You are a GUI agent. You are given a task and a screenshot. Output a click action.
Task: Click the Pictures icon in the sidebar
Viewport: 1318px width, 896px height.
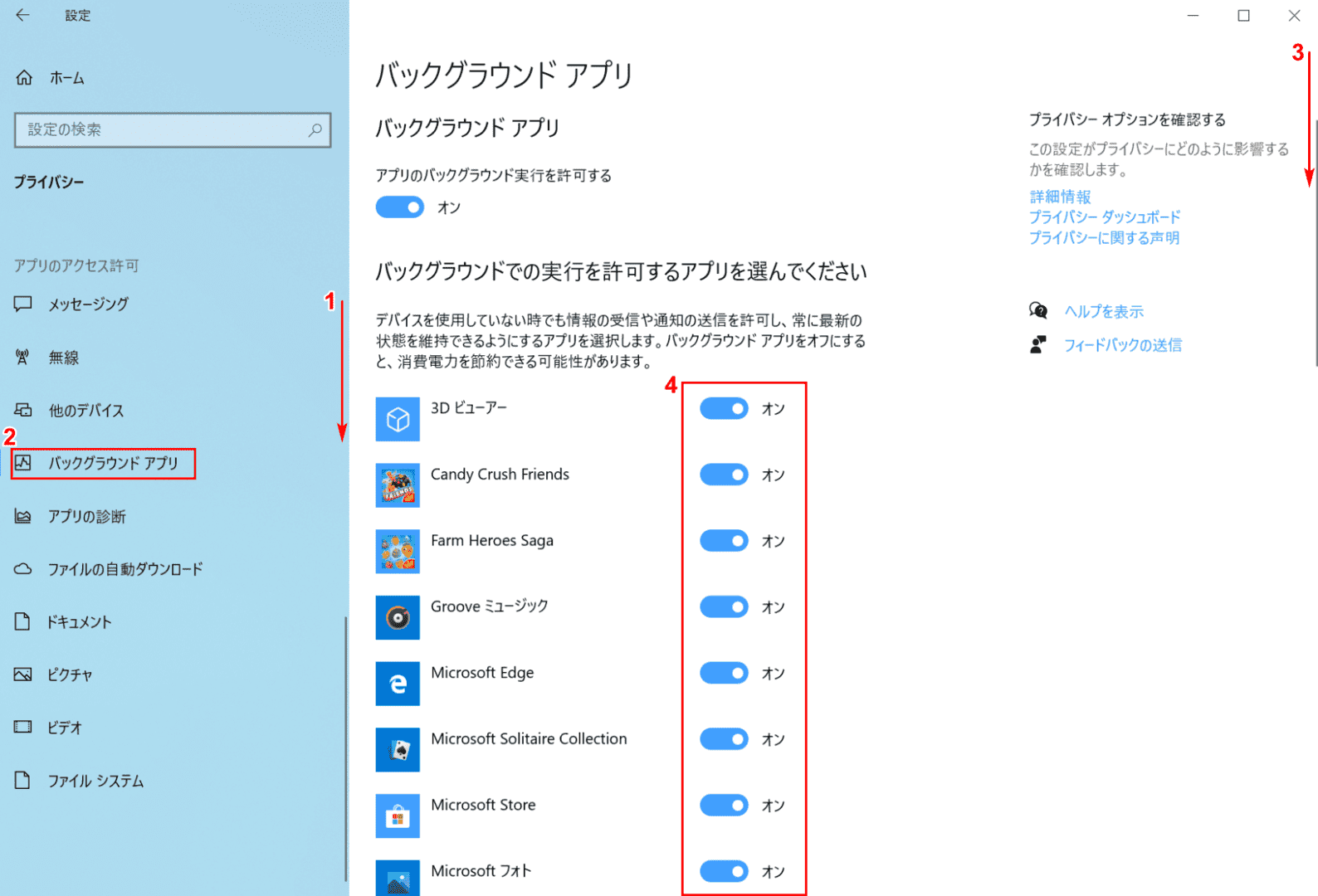23,674
